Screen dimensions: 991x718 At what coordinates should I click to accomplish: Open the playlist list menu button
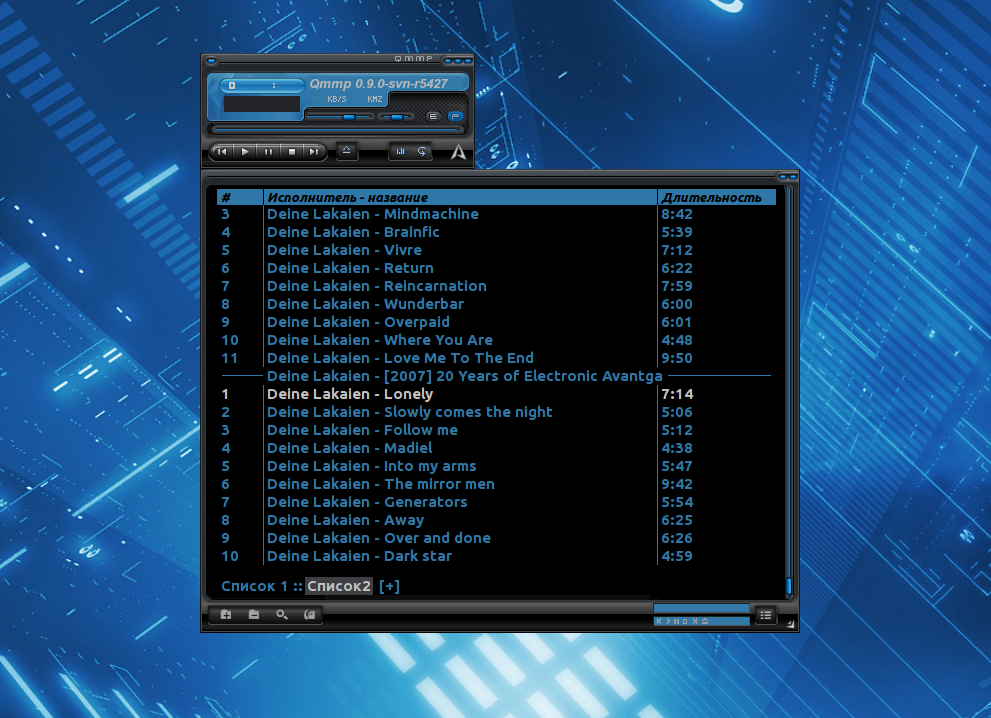pos(765,615)
